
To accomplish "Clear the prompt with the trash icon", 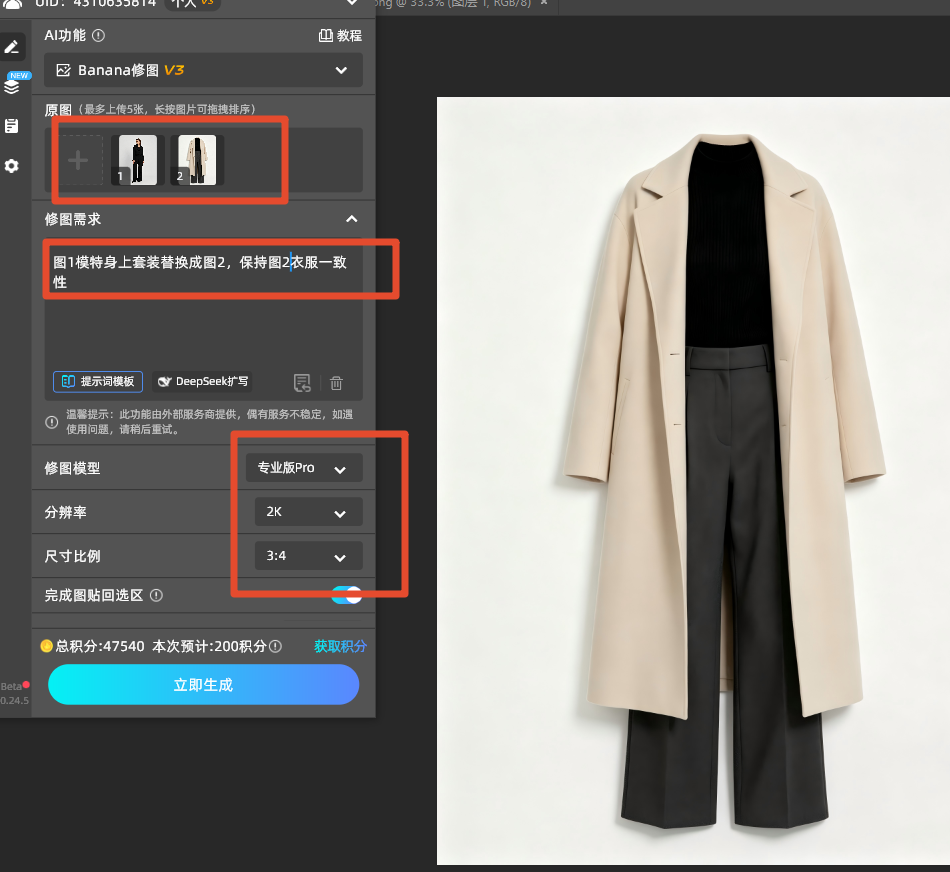I will coord(336,383).
